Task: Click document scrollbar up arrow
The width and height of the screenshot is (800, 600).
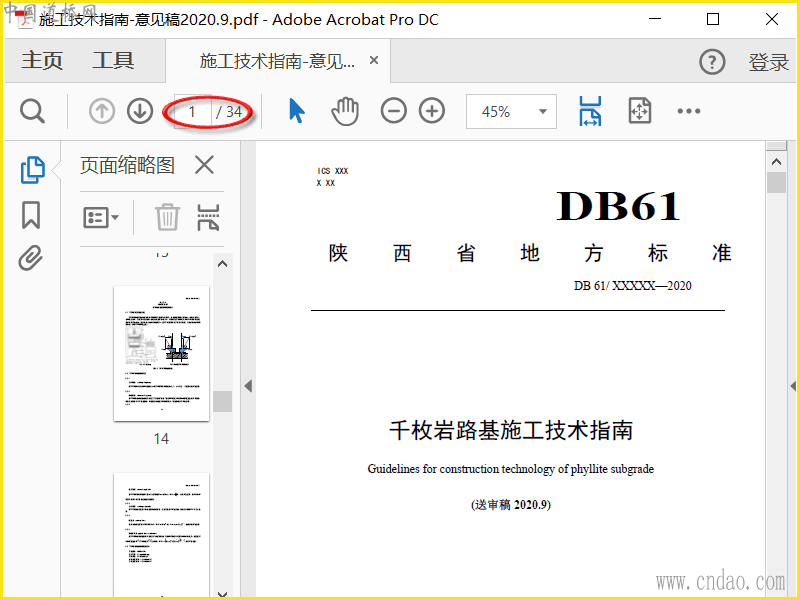Action: pyautogui.click(x=777, y=162)
